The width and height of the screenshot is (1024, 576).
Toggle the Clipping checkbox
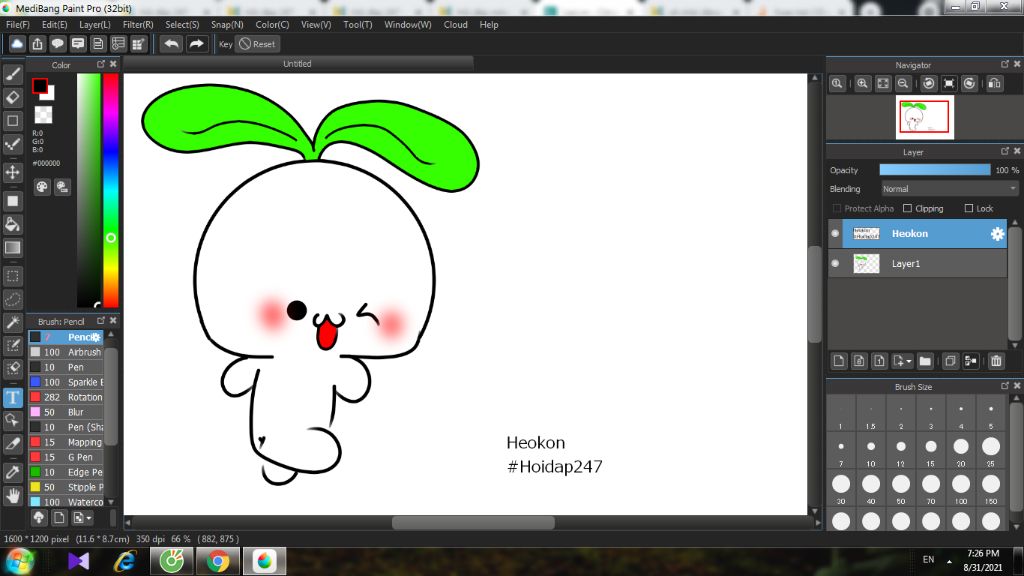click(x=907, y=208)
